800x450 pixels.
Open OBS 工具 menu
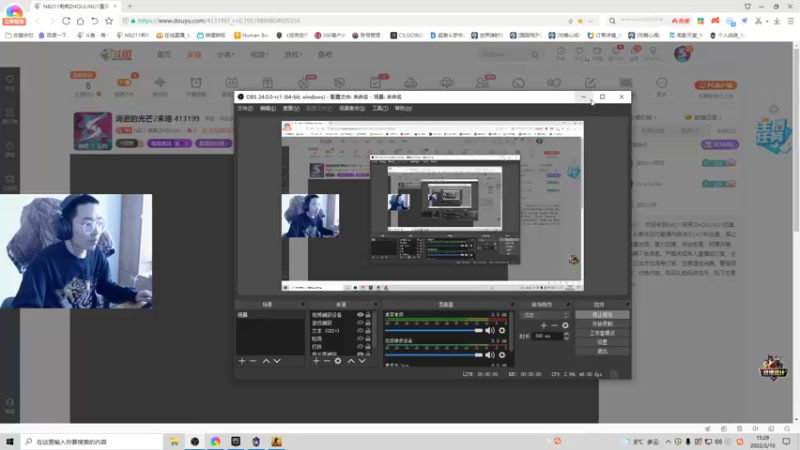click(380, 108)
